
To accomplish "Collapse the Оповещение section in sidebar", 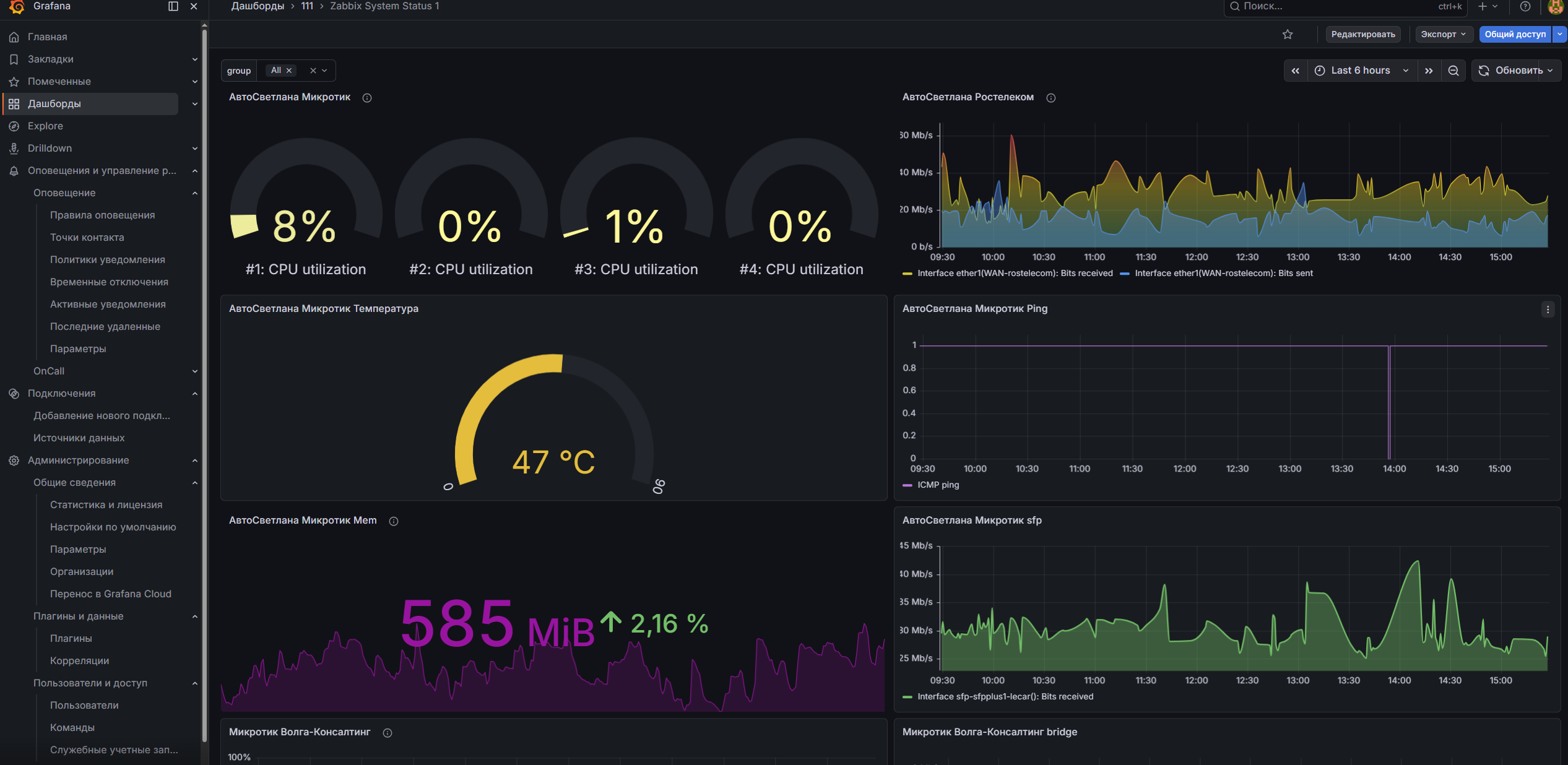I will pos(195,192).
